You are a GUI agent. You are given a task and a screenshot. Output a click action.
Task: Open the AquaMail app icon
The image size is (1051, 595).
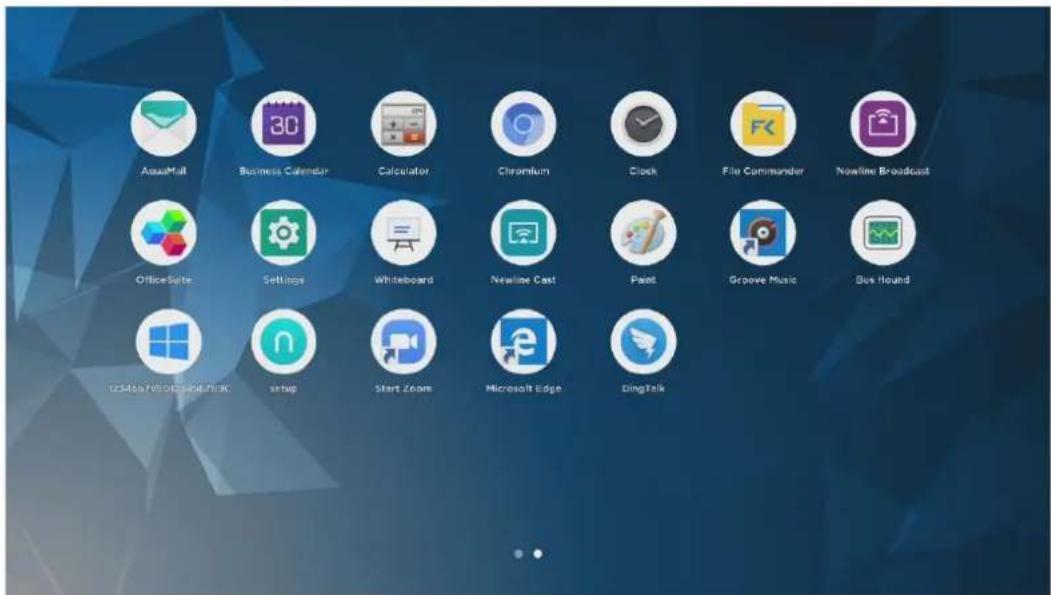click(x=164, y=124)
